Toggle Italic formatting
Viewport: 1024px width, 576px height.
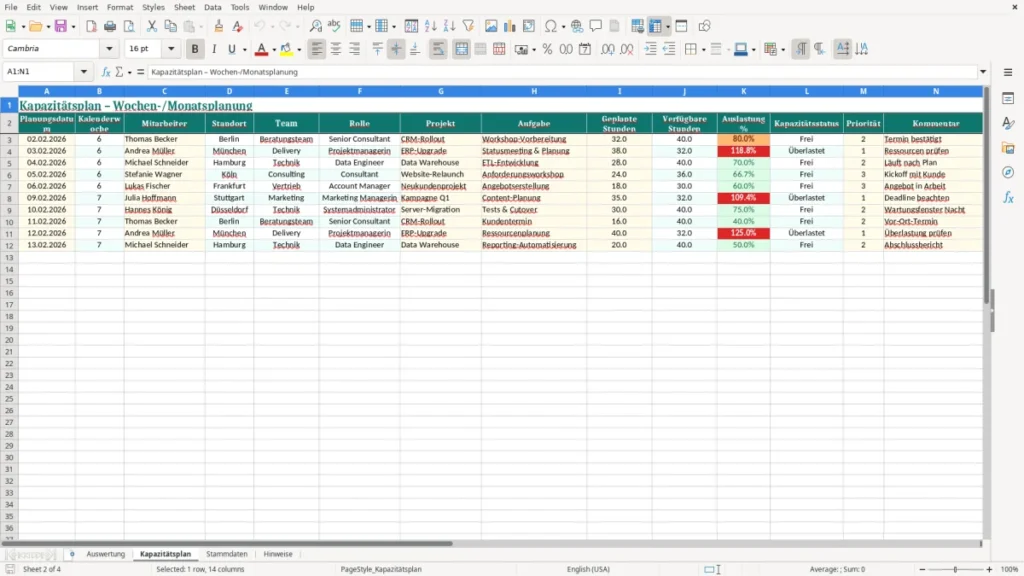click(214, 49)
